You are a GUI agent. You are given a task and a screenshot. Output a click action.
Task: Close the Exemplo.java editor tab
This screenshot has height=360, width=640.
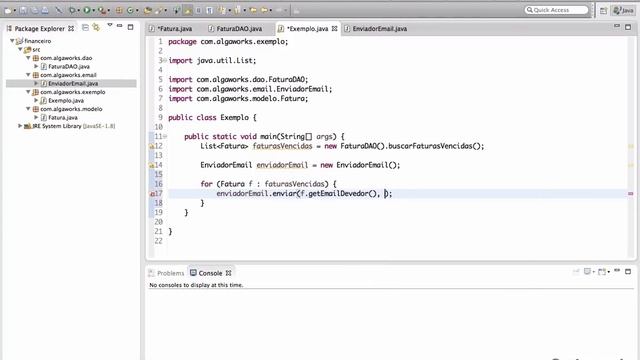point(335,29)
